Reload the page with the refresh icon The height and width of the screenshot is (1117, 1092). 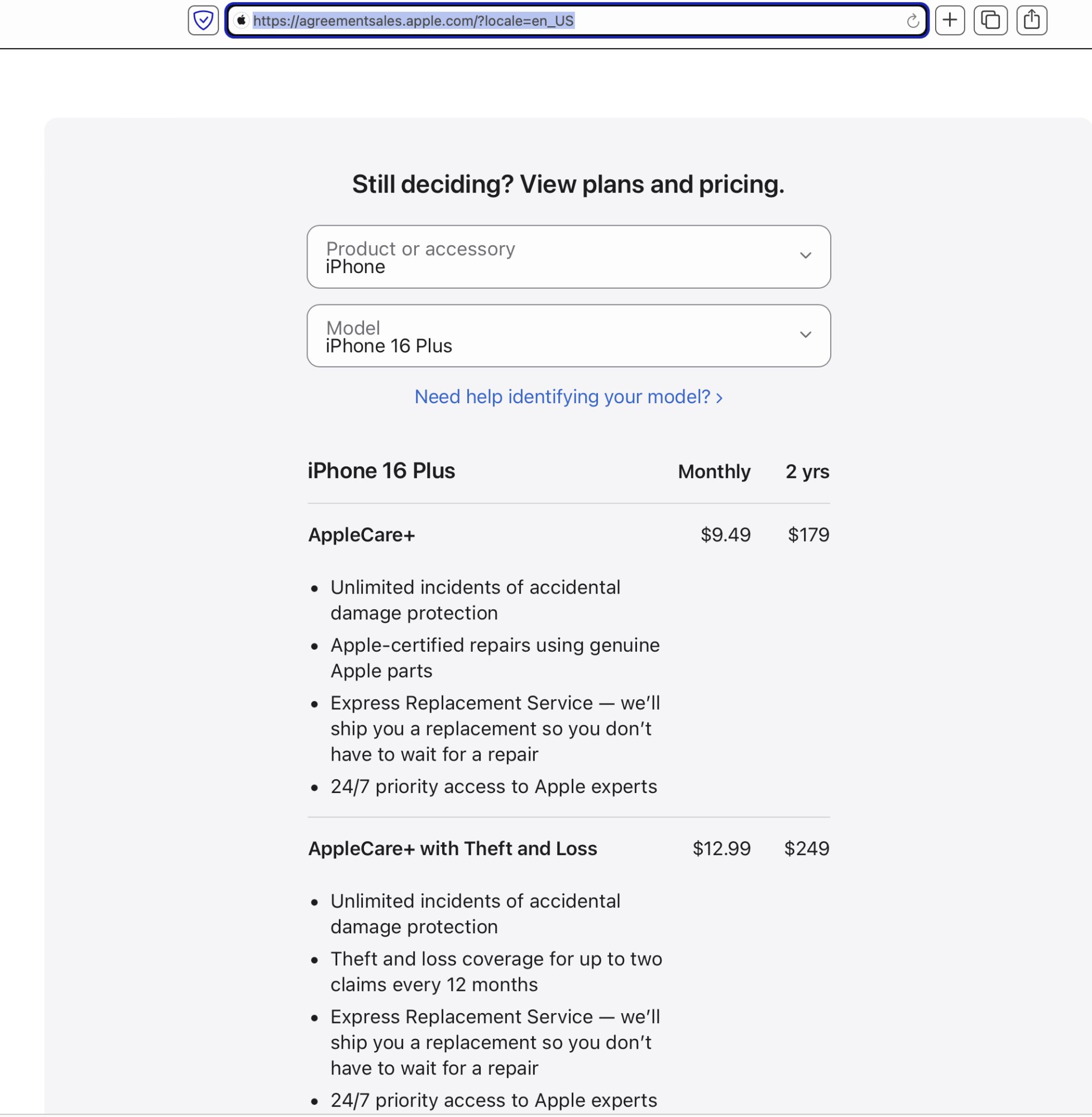912,21
